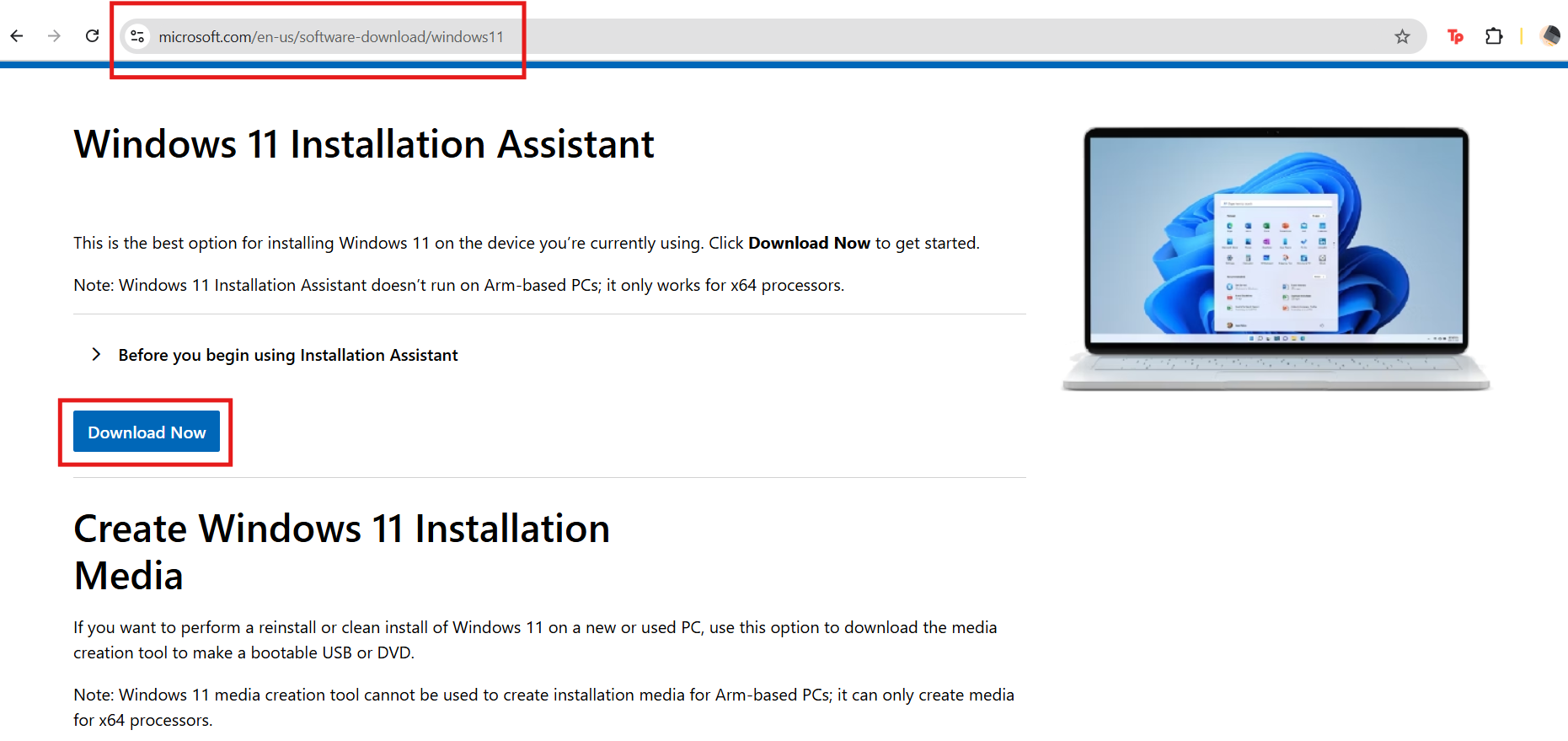This screenshot has height=741, width=1568.
Task: Click the Create Windows 11 Installation Media heading
Action: [341, 552]
